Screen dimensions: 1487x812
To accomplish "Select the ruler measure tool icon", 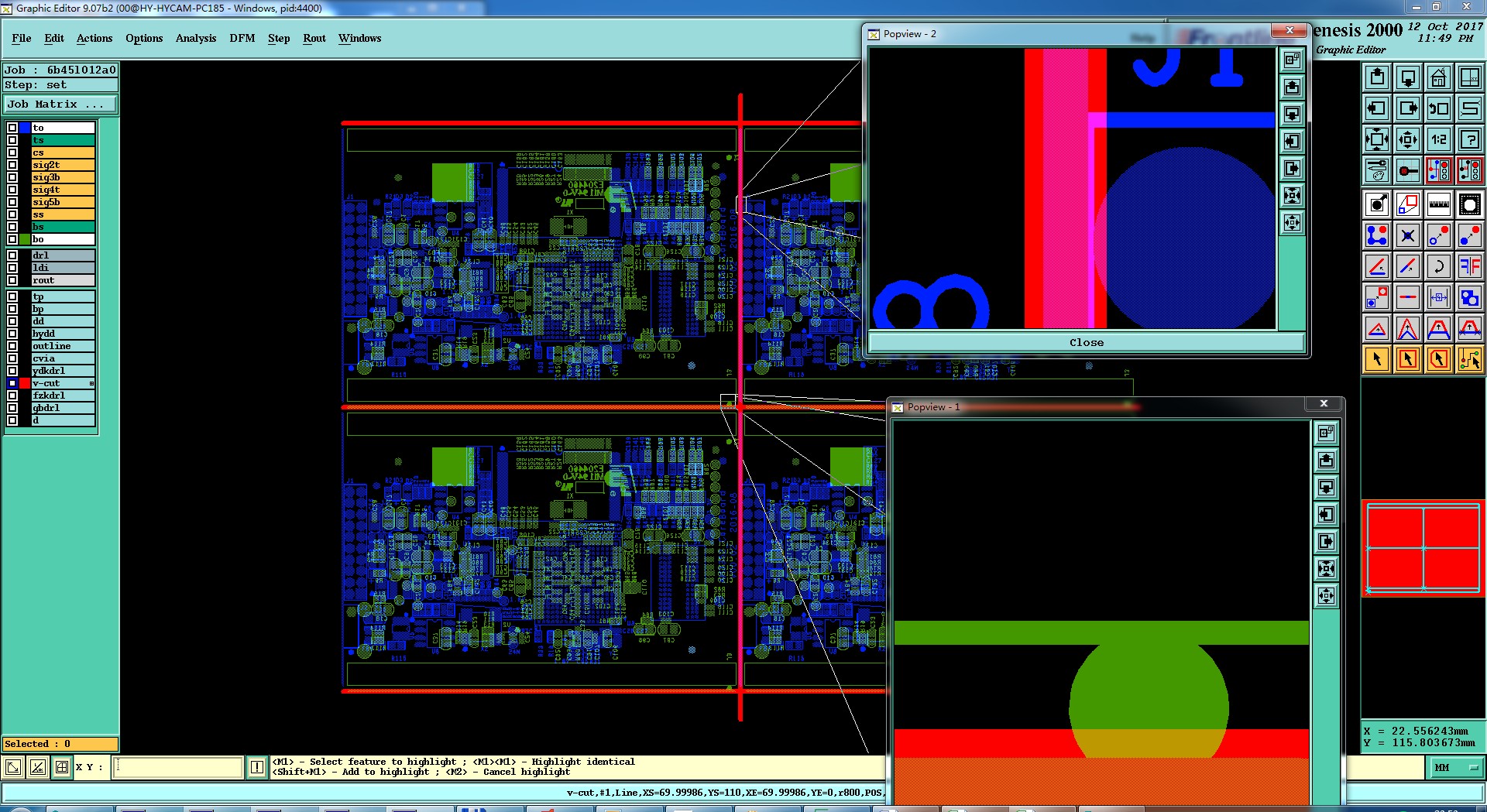I will [1439, 204].
